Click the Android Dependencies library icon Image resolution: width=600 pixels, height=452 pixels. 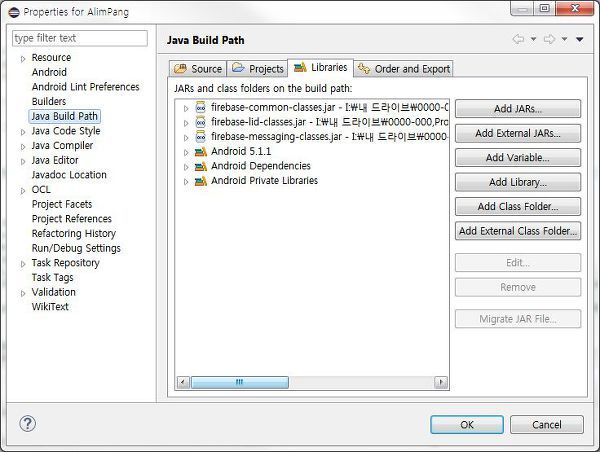201,166
